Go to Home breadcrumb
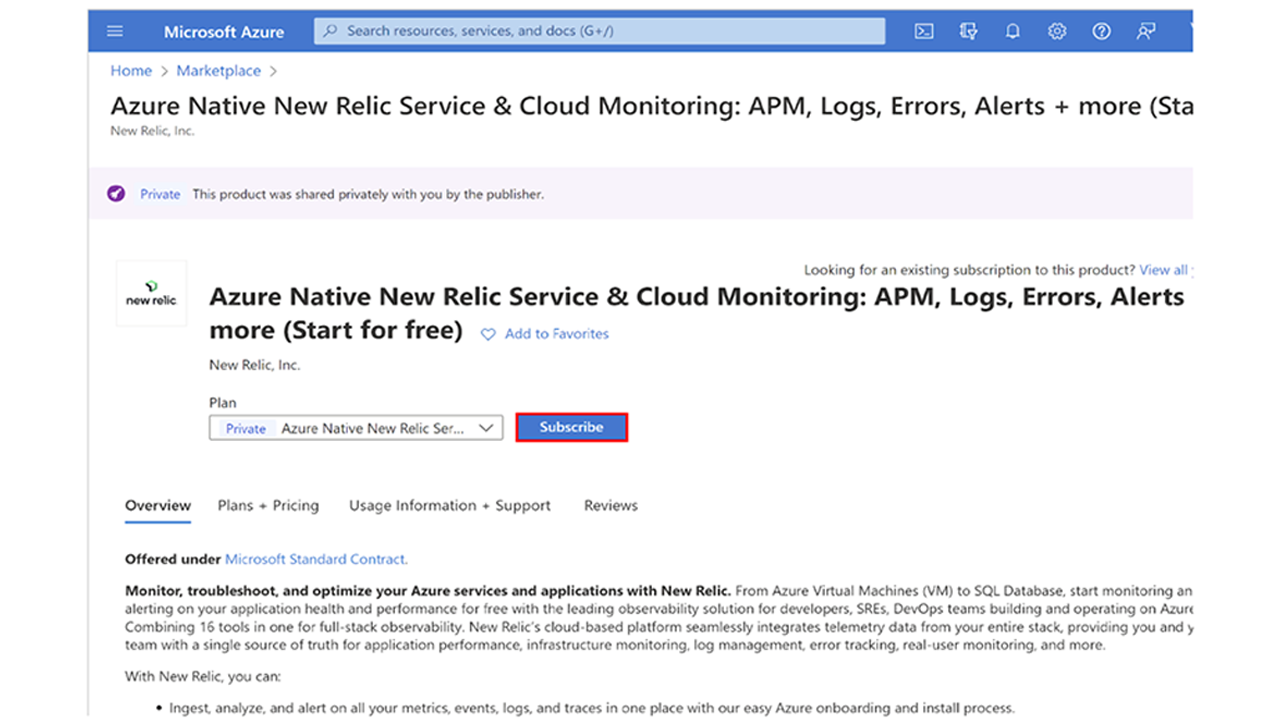The height and width of the screenshot is (720, 1280). click(131, 71)
